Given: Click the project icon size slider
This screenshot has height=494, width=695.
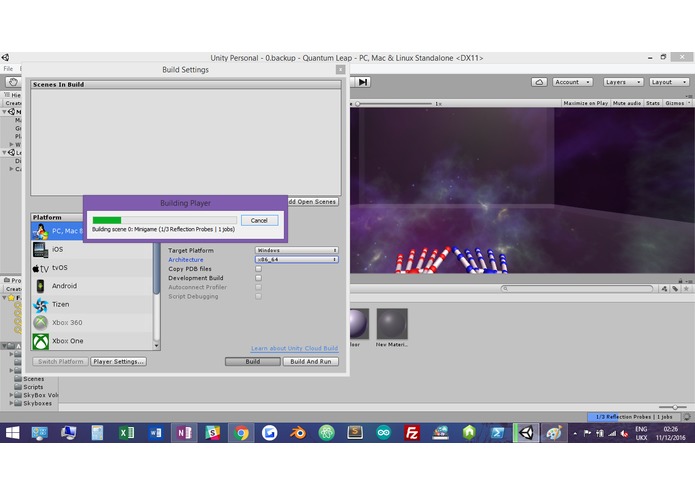Looking at the screenshot, I should (x=673, y=407).
